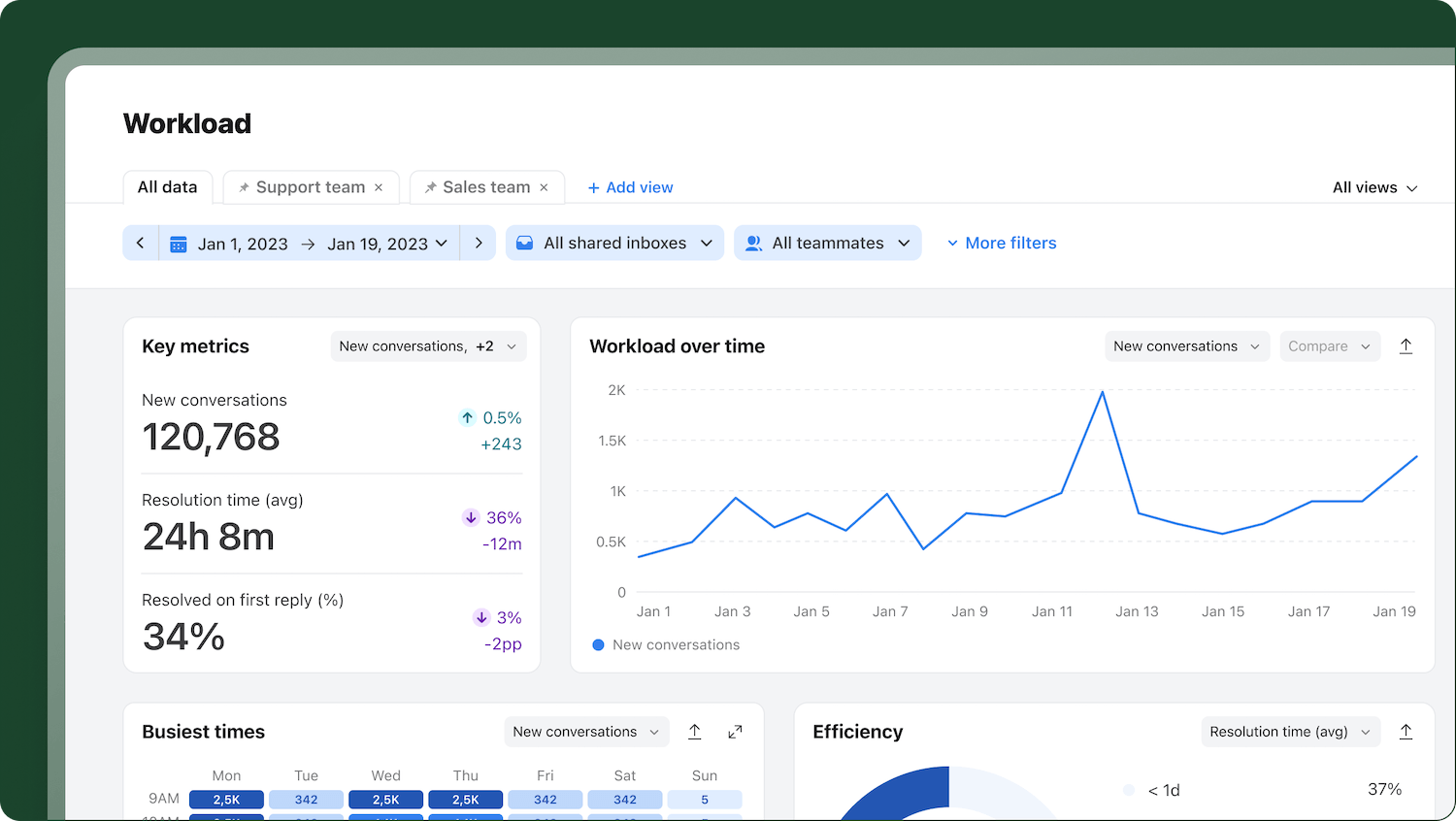1456x821 pixels.
Task: Switch to the All data tab
Action: (167, 187)
